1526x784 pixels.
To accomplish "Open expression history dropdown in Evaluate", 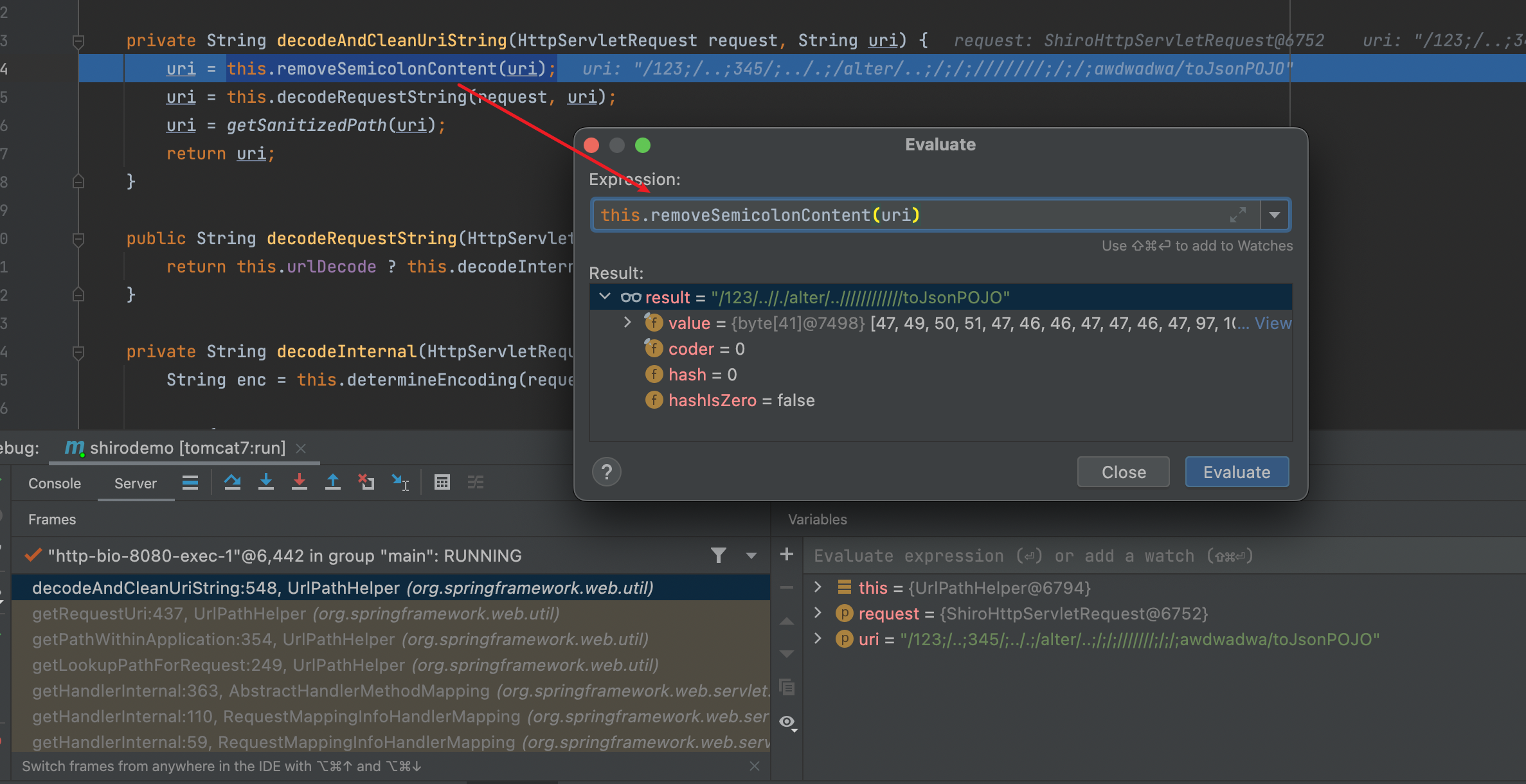I will pos(1275,215).
